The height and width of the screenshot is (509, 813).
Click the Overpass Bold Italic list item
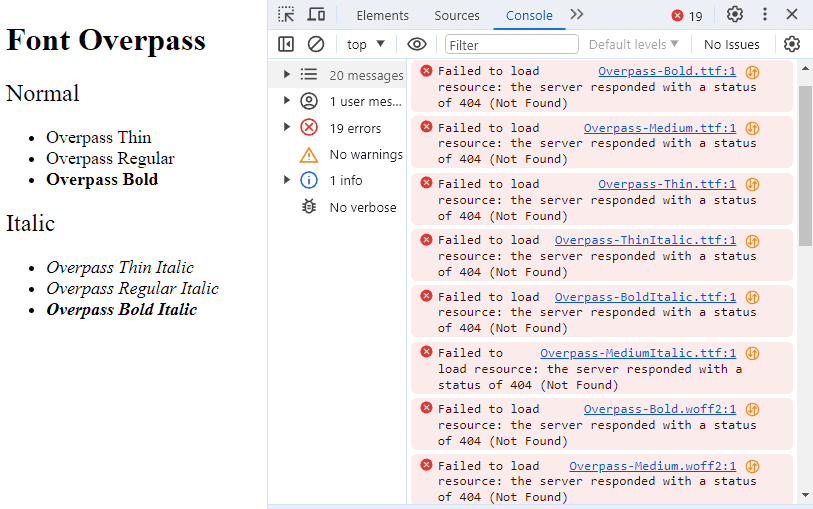121,309
